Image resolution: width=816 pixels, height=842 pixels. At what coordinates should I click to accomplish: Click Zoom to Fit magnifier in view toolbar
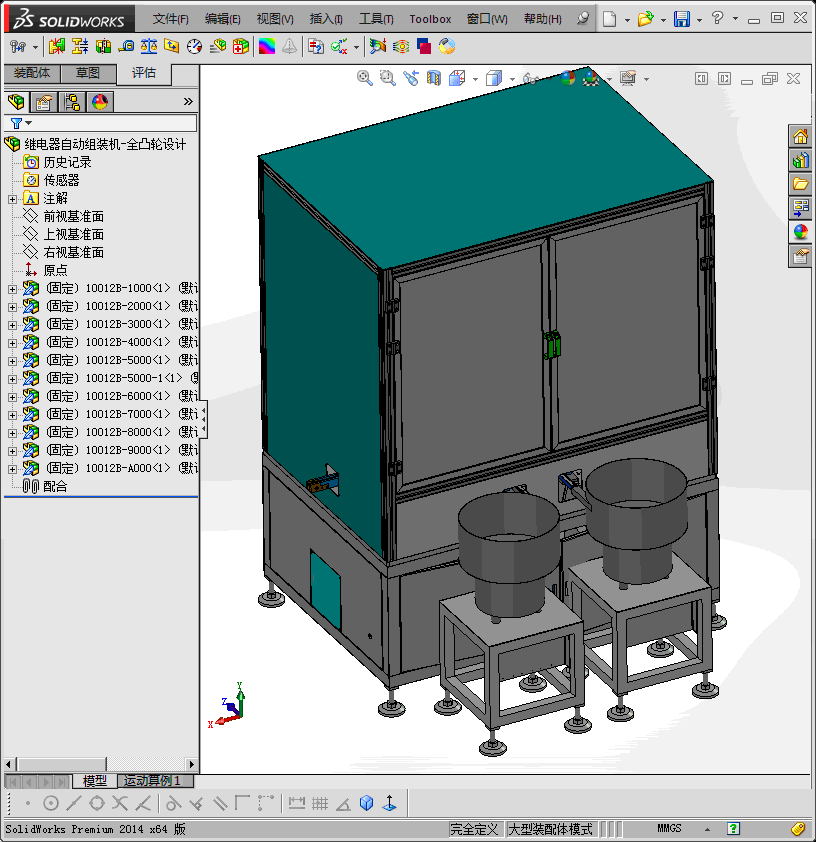[365, 78]
